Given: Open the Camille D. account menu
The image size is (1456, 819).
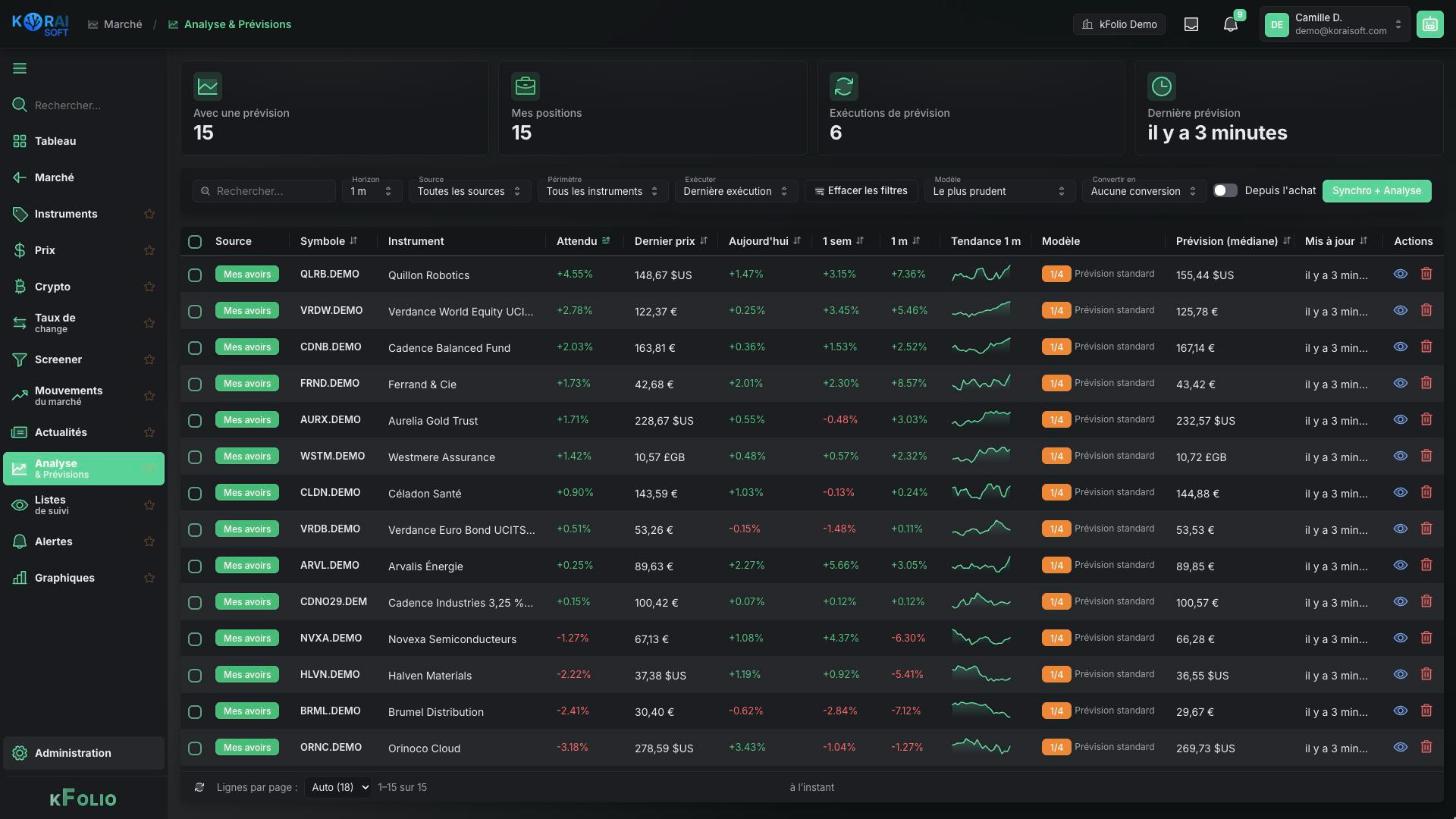Looking at the screenshot, I should click(1334, 24).
